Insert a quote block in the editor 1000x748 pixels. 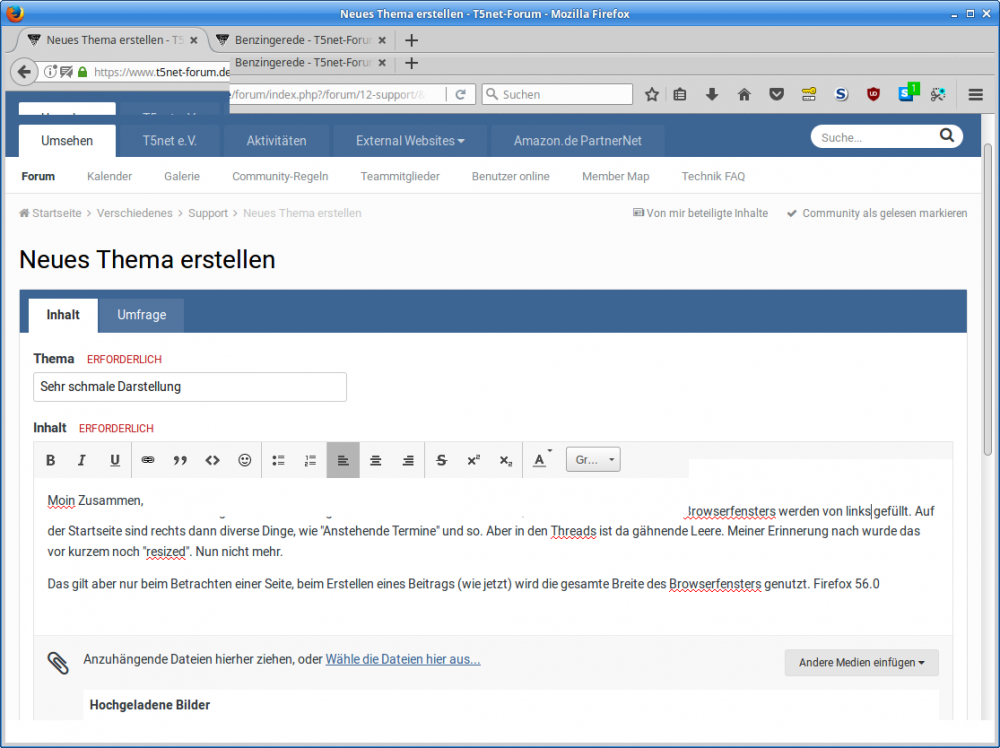click(x=180, y=460)
